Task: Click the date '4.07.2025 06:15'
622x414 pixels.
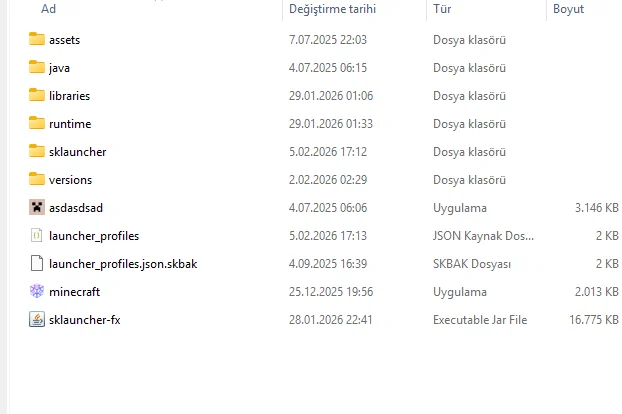Action: (x=328, y=68)
